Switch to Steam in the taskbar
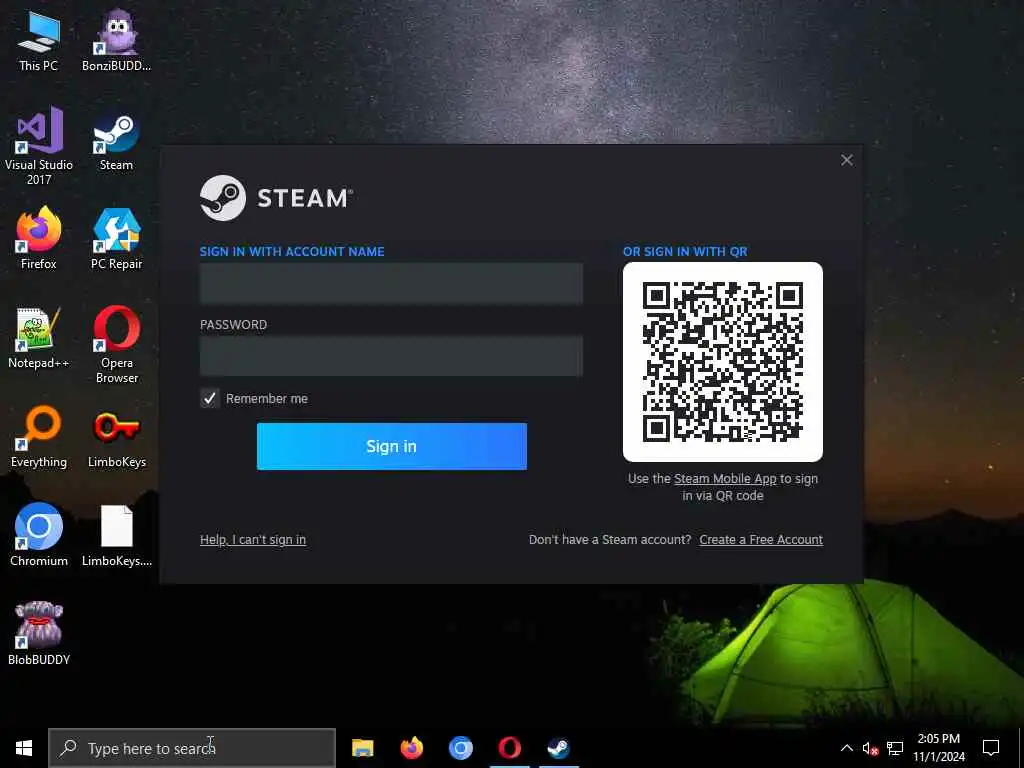The width and height of the screenshot is (1024, 768). [x=558, y=748]
